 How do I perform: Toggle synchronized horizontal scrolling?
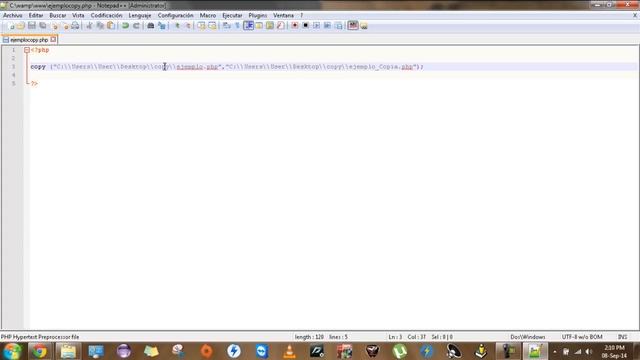pos(212,26)
